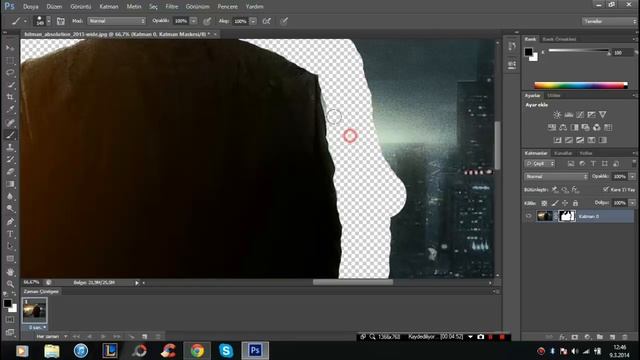This screenshot has width=640, height=360.
Task: Select animation frame 1 thumbnail in timeline
Action: click(x=34, y=310)
